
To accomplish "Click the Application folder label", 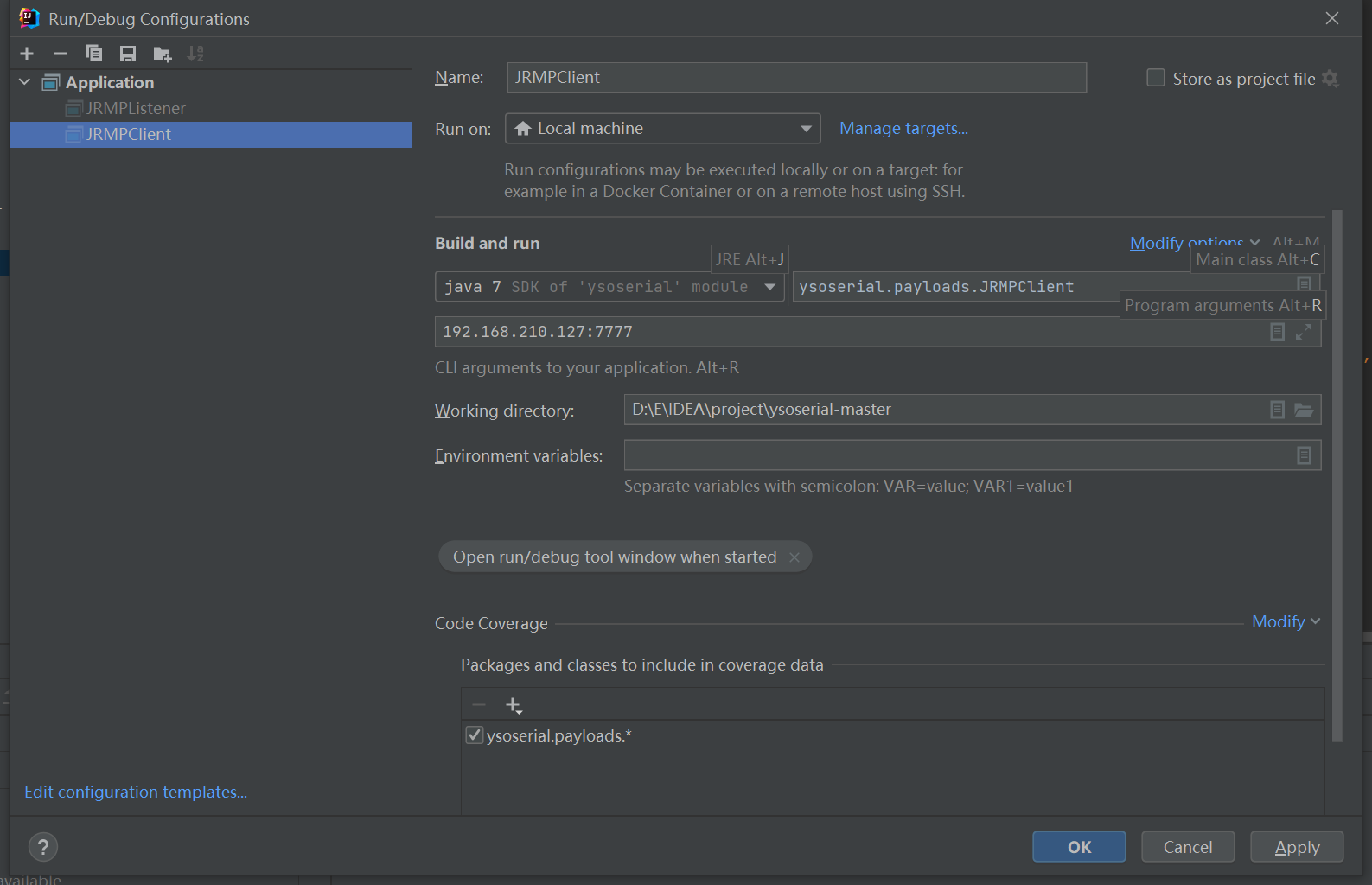I will click(x=110, y=82).
